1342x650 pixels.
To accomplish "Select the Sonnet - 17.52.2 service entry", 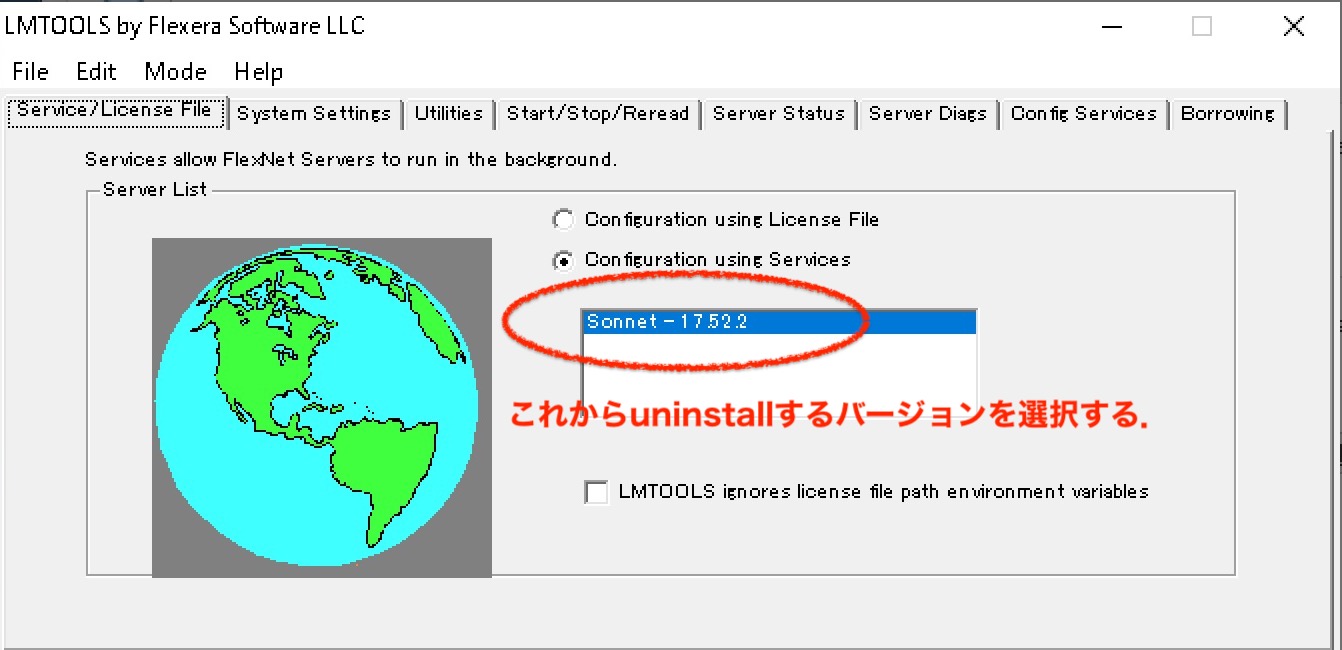I will tap(779, 322).
